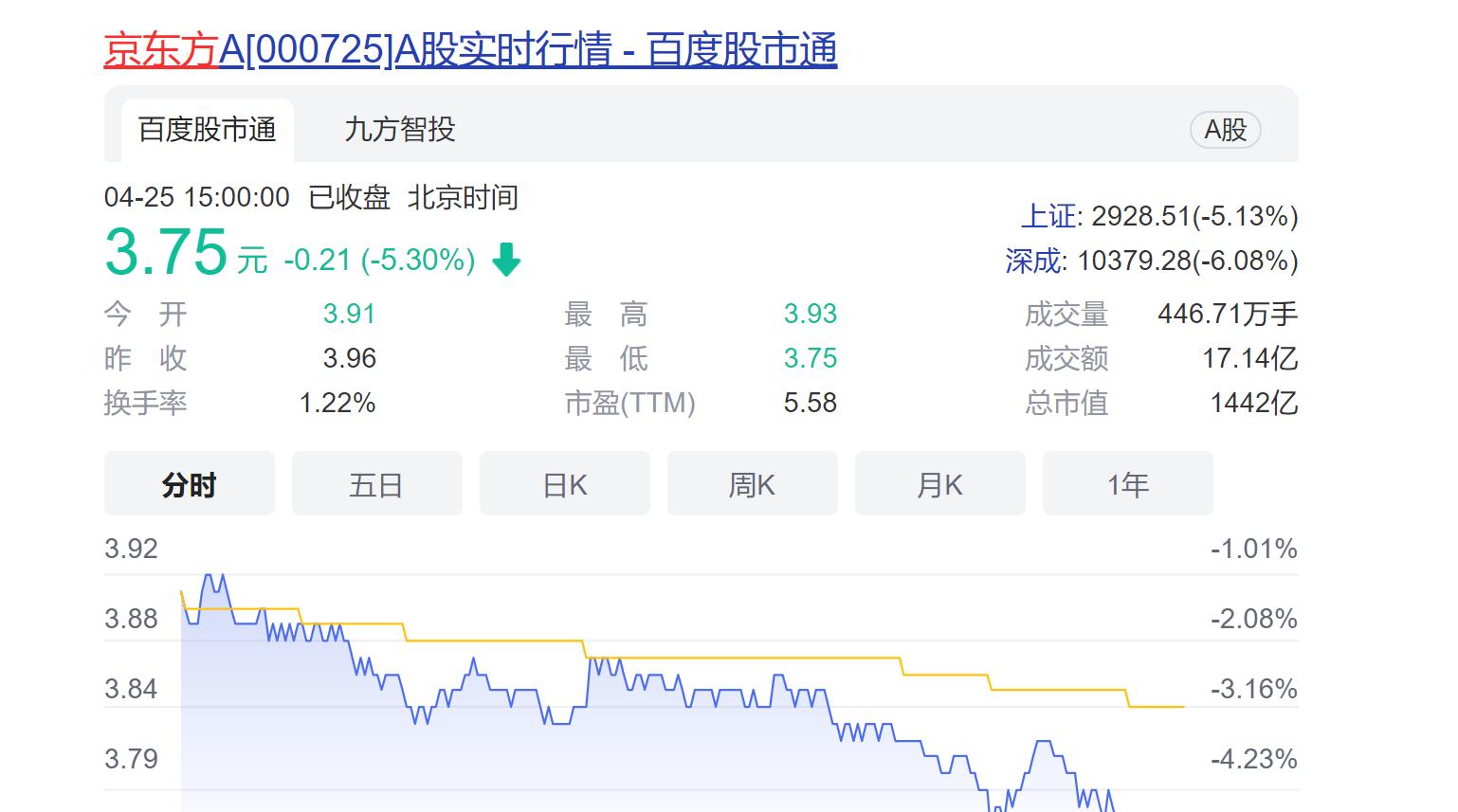Click the A股 badge button
The height and width of the screenshot is (812, 1458).
click(x=1225, y=130)
